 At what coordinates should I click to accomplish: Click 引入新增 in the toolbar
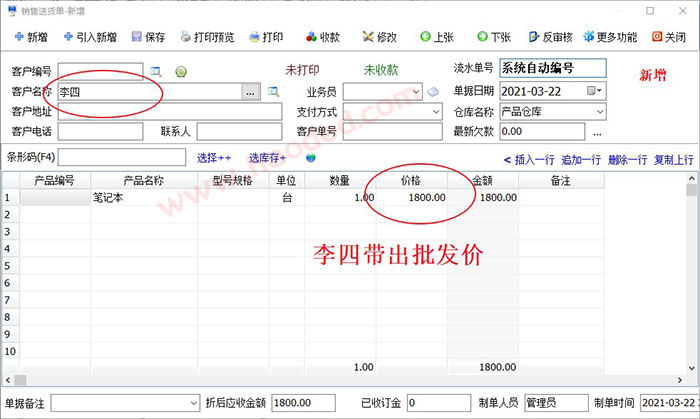90,37
